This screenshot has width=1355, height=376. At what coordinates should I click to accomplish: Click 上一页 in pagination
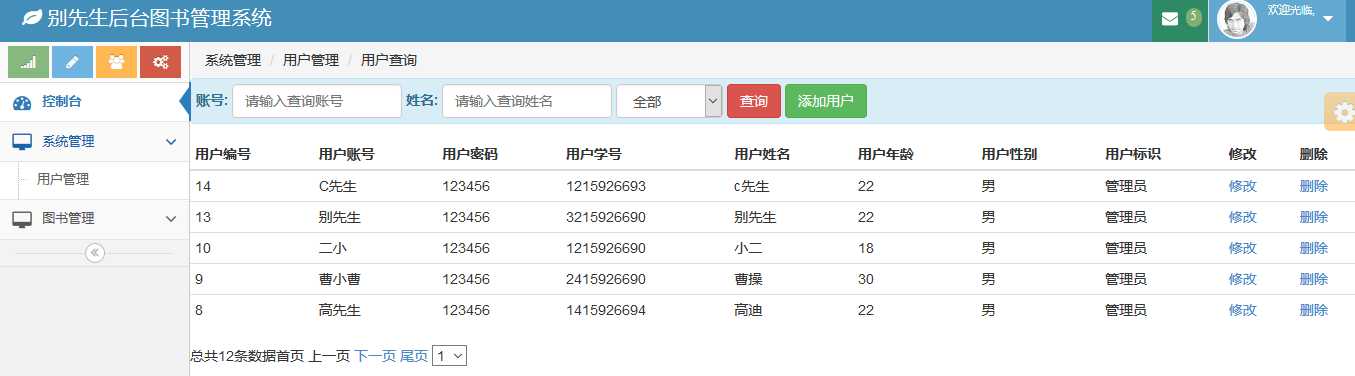329,356
